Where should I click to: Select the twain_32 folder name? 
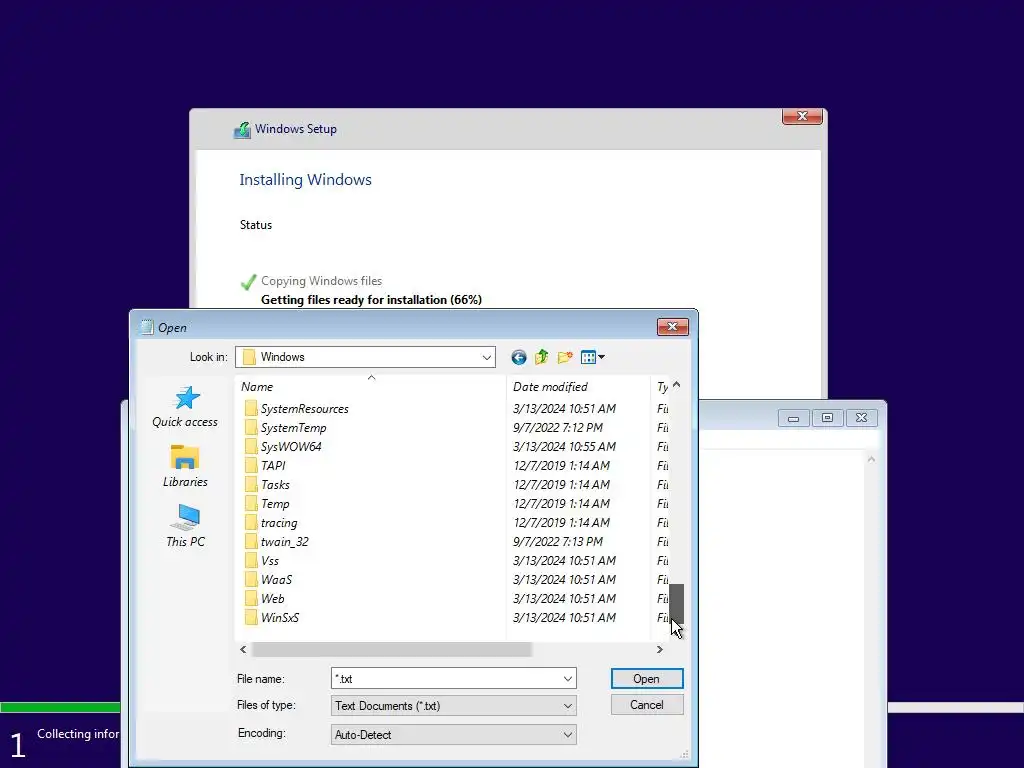point(285,541)
